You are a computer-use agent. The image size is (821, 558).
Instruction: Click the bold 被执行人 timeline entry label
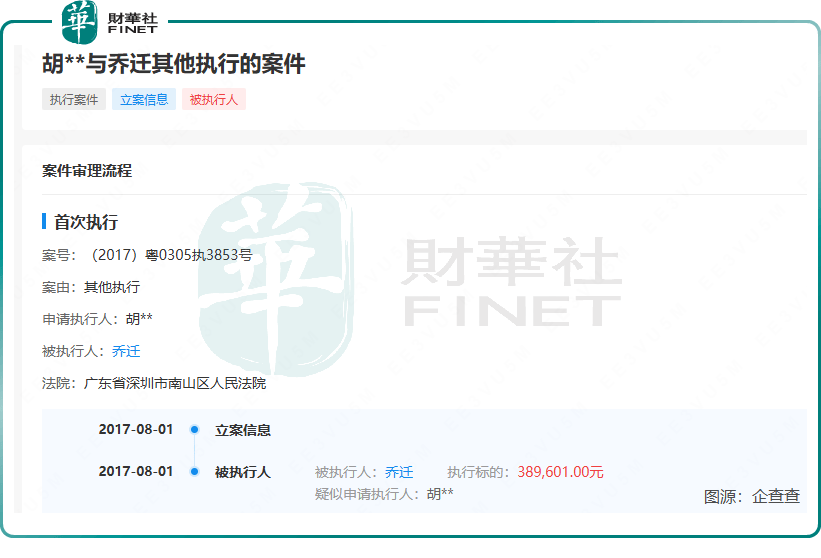tap(243, 472)
